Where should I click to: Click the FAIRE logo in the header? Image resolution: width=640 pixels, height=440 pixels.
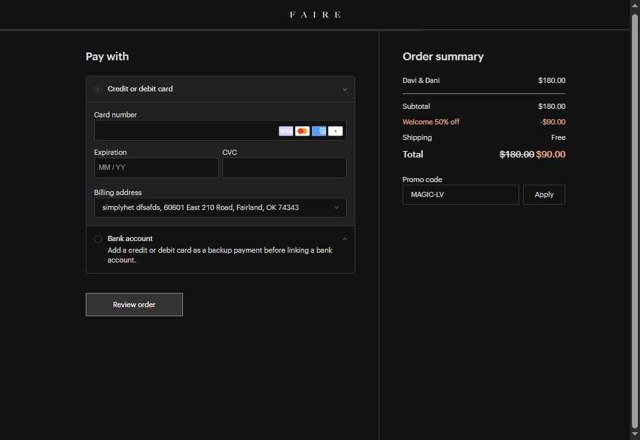pos(315,15)
